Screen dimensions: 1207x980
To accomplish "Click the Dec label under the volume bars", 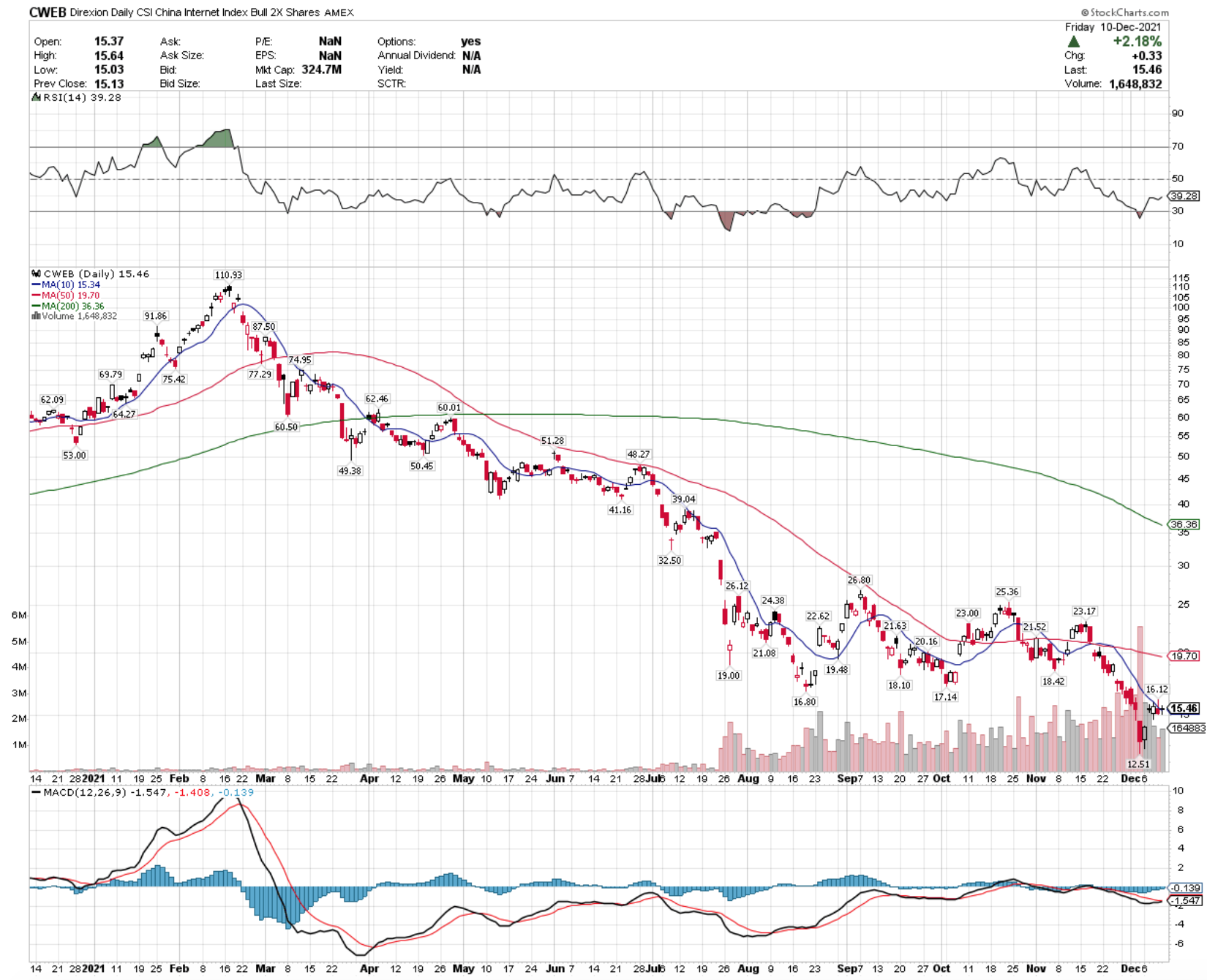I will pyautogui.click(x=1130, y=779).
